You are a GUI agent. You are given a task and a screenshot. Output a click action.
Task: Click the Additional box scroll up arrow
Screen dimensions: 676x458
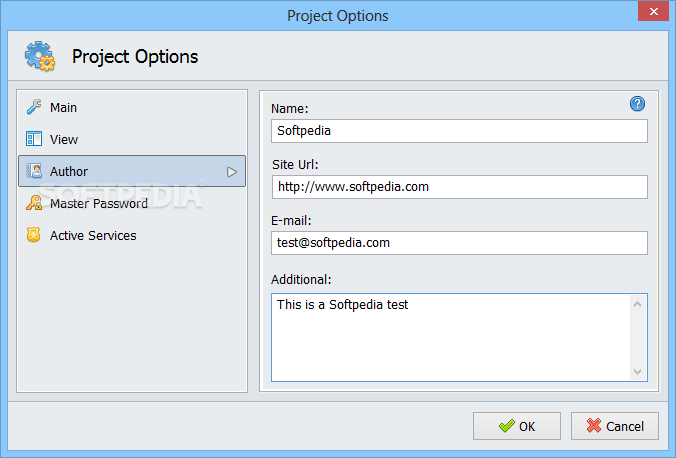pos(638,304)
